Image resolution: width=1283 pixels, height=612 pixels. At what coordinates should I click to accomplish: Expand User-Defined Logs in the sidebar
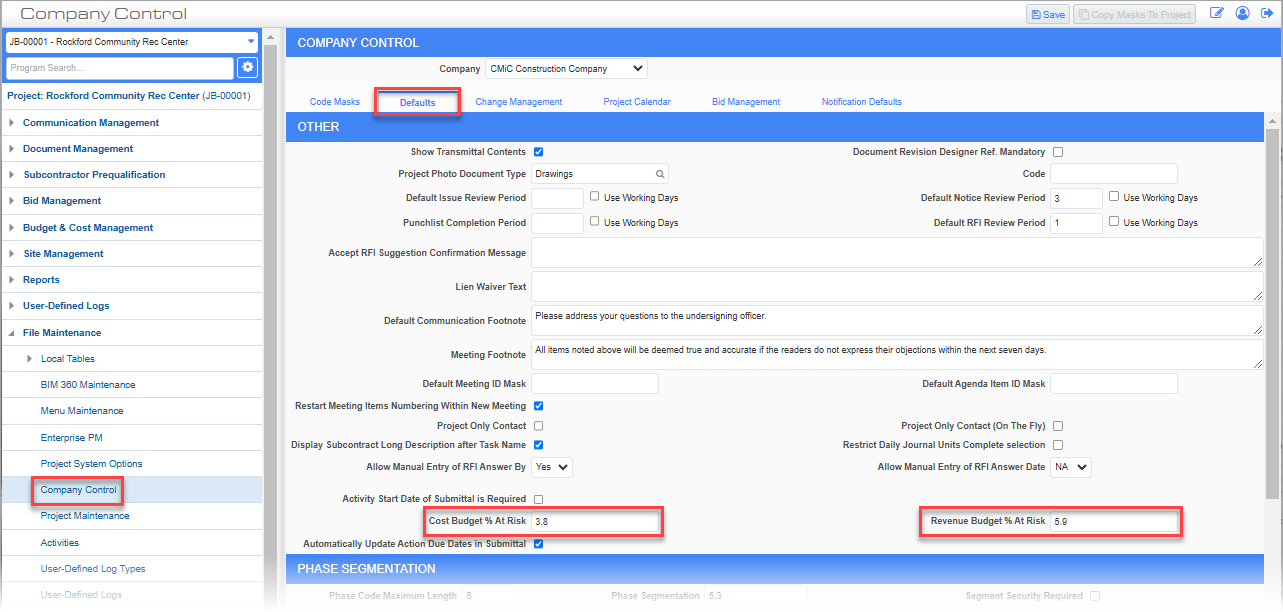(12, 306)
